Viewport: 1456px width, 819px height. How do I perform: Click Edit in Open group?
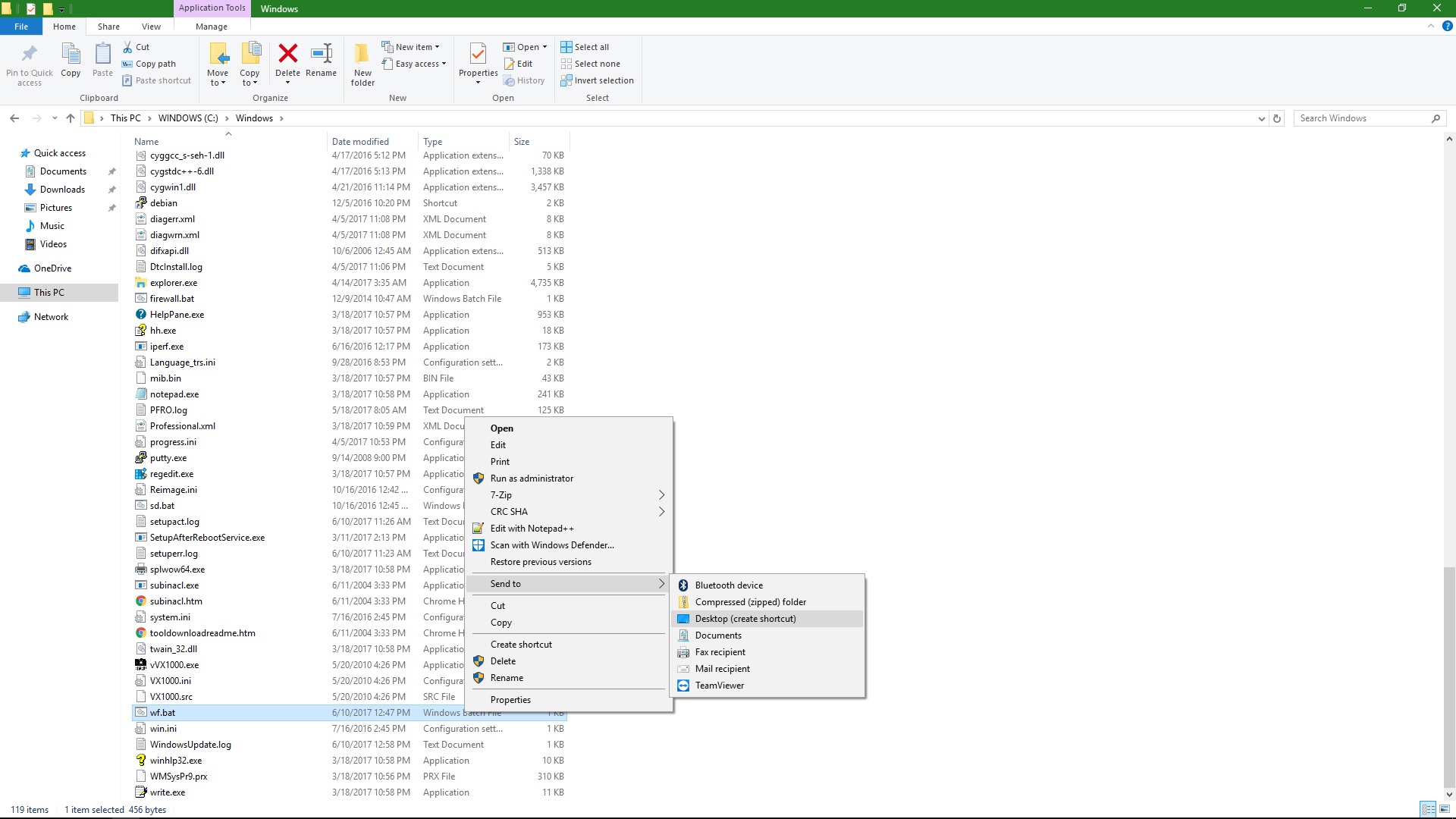click(x=519, y=64)
